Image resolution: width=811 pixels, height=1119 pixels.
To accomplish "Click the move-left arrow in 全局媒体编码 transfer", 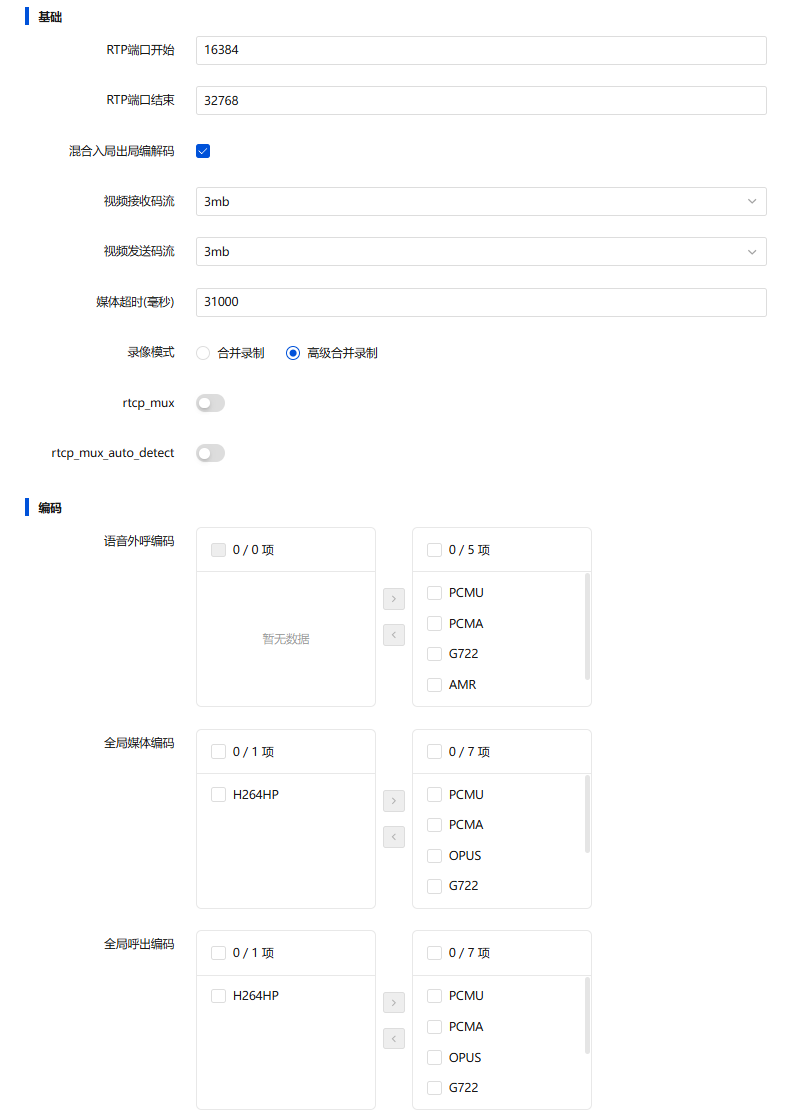I will [394, 837].
